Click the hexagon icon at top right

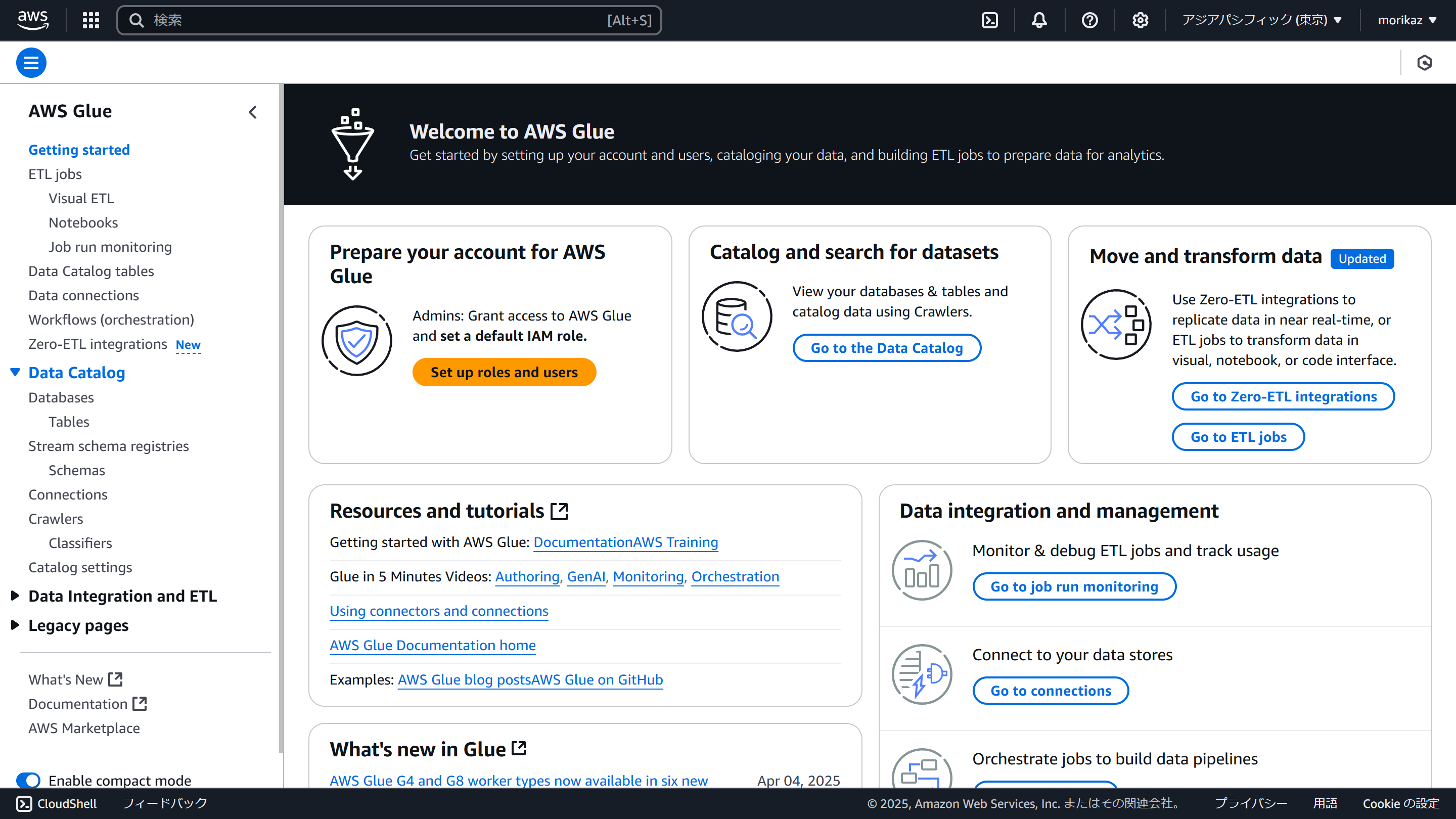pos(1424,63)
